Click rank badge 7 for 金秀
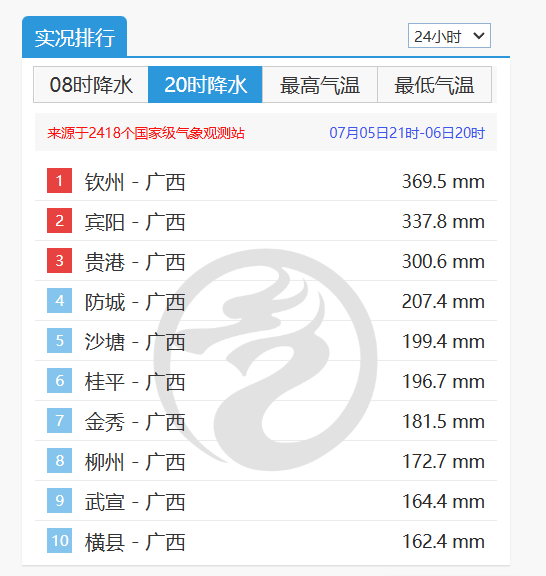The height and width of the screenshot is (576, 546). [x=60, y=421]
